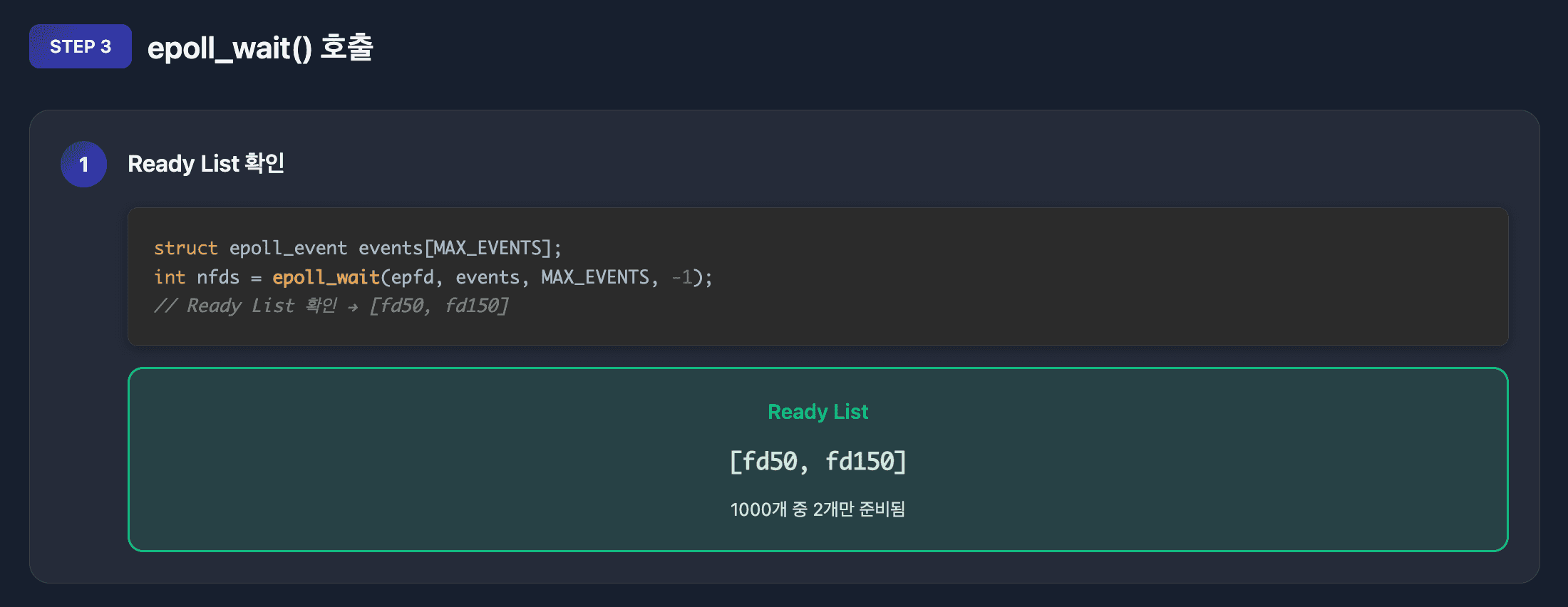Click the nfds variable name
The height and width of the screenshot is (607, 1568).
[x=218, y=277]
